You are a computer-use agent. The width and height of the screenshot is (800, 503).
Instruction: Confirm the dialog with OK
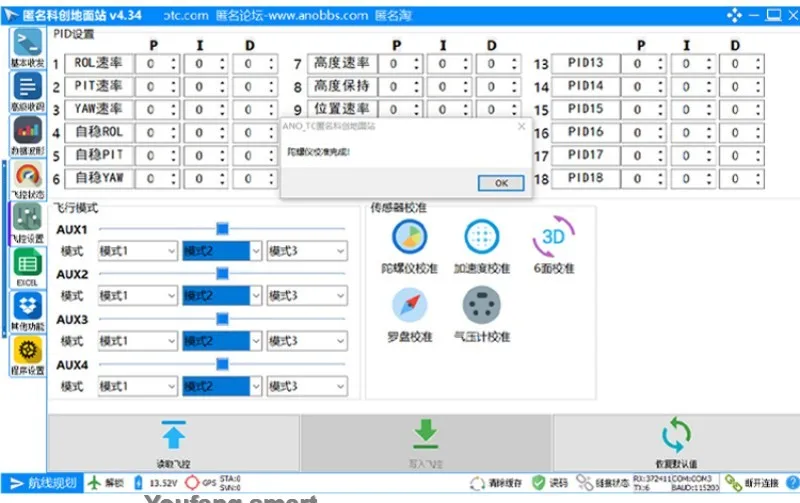(501, 183)
